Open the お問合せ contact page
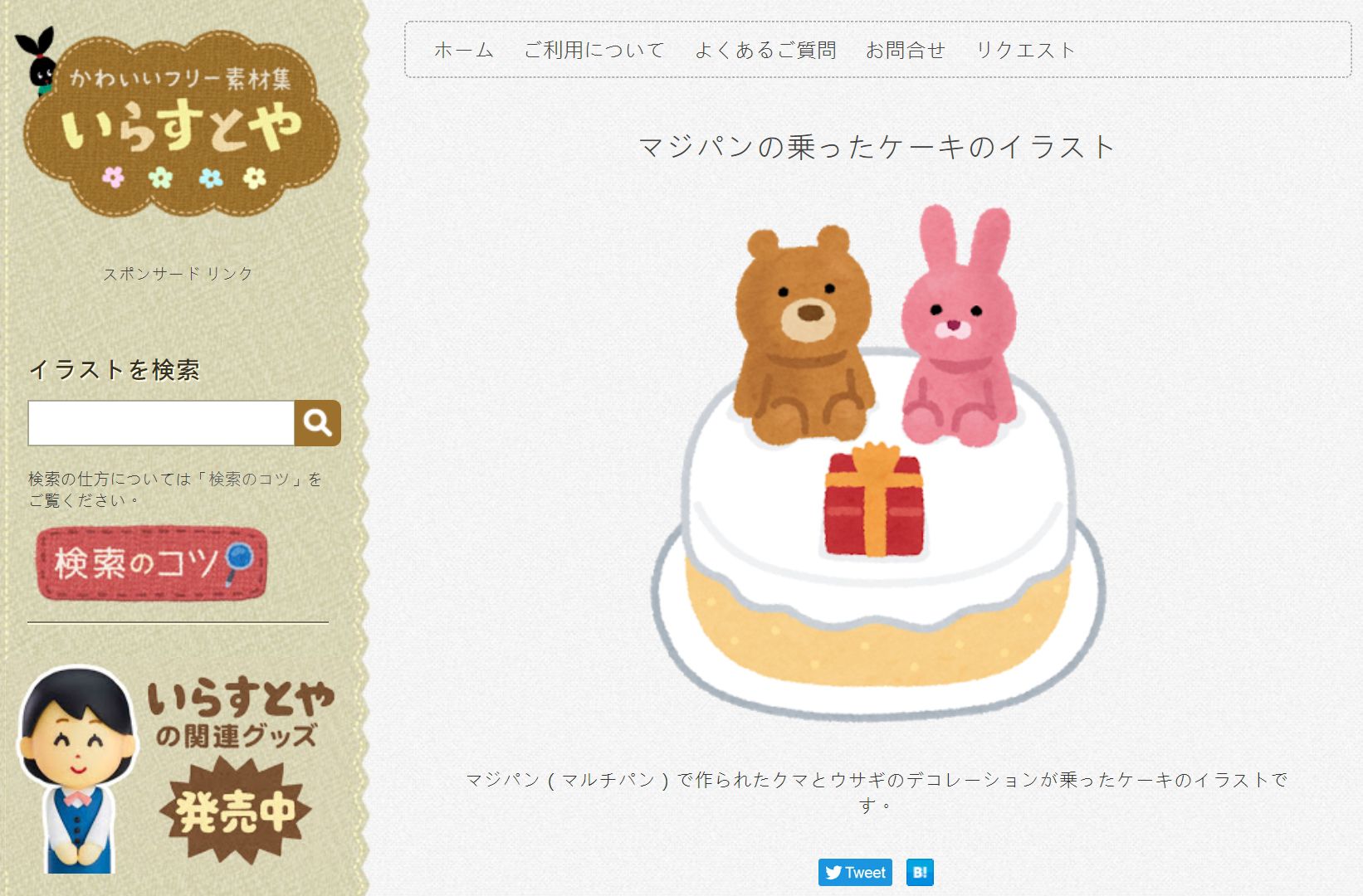 pyautogui.click(x=906, y=50)
